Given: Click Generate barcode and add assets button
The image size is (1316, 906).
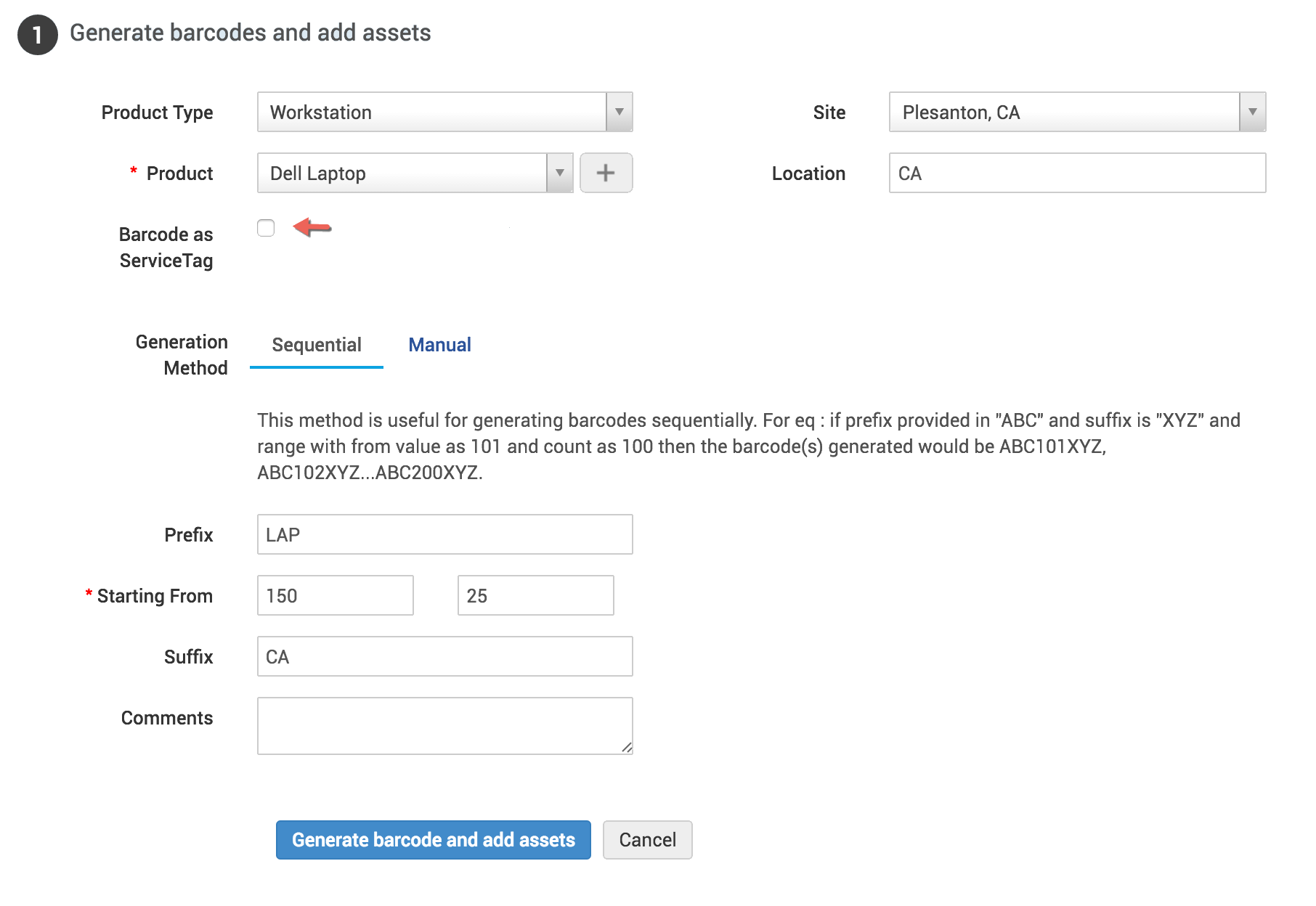Looking at the screenshot, I should click(x=433, y=840).
